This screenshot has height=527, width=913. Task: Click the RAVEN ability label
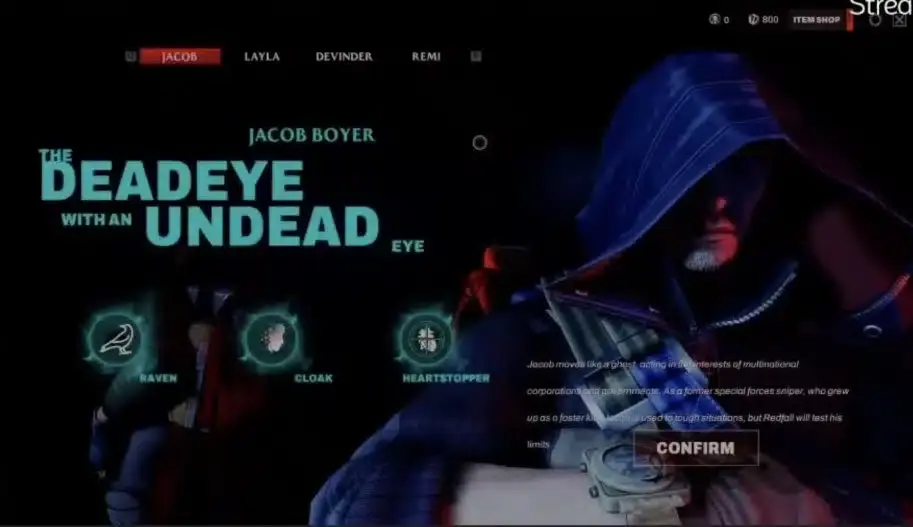(x=158, y=379)
